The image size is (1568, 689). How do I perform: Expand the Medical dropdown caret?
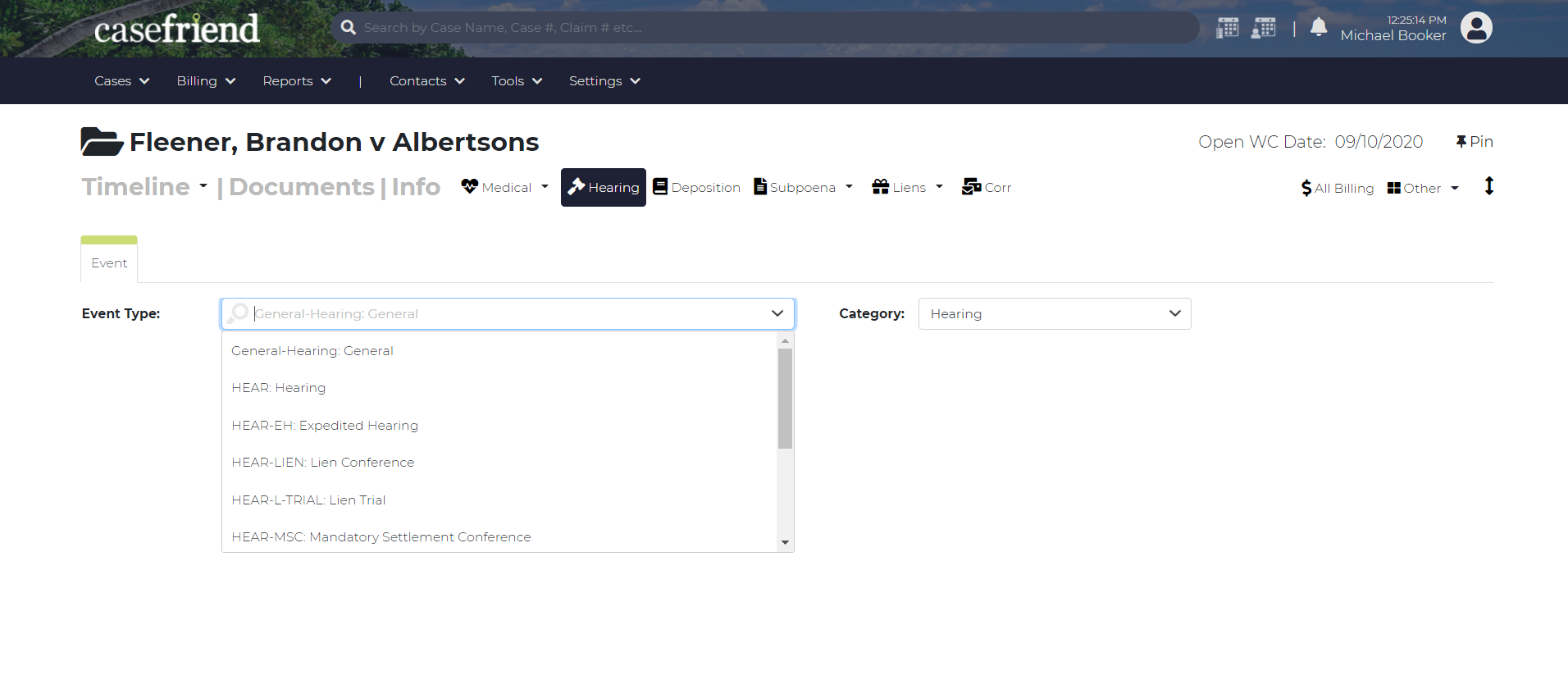point(545,187)
